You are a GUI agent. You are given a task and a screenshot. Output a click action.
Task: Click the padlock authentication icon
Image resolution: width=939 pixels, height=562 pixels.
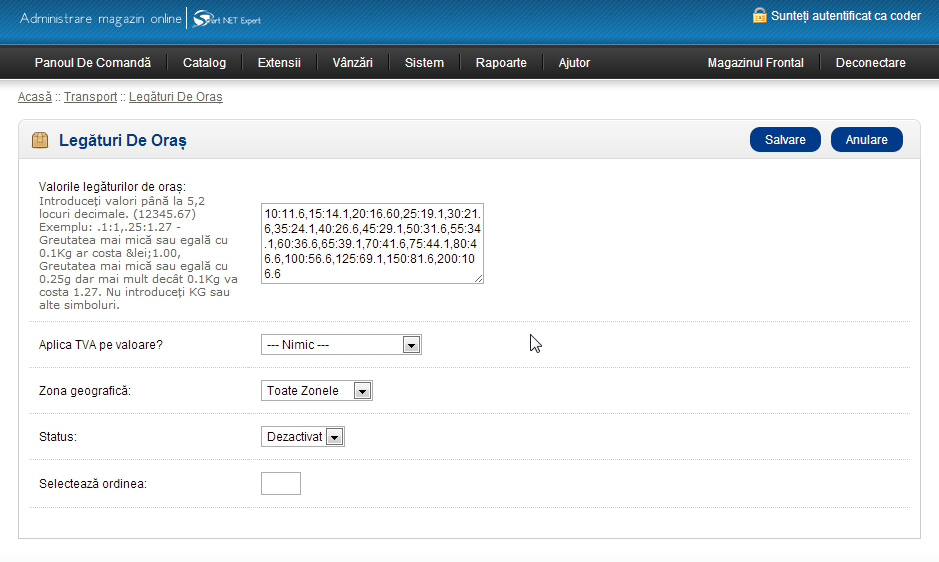(759, 16)
